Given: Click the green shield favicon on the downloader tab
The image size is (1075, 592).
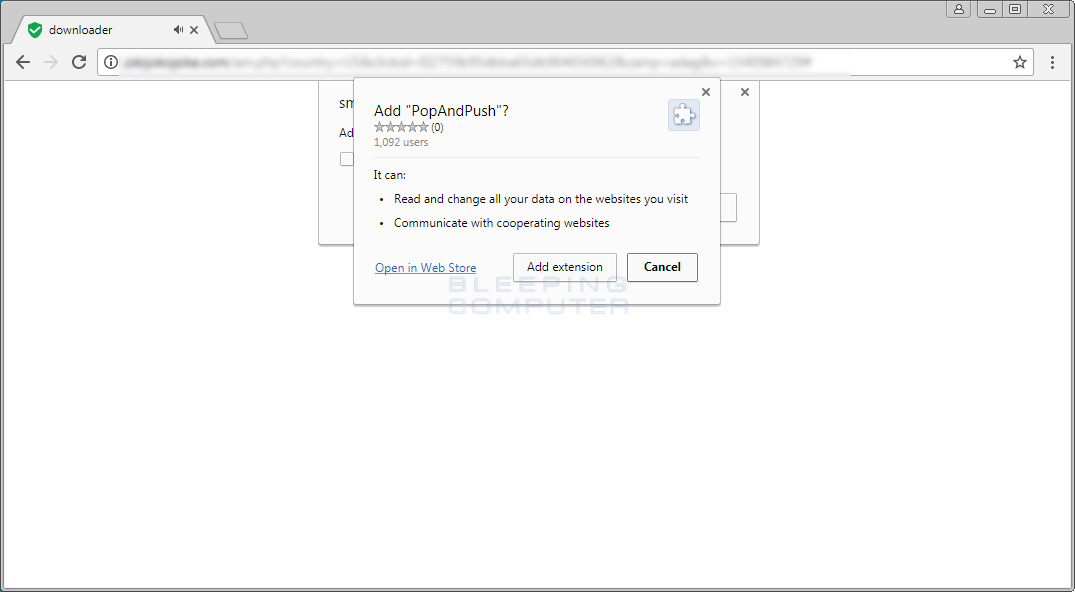Looking at the screenshot, I should click(x=34, y=29).
